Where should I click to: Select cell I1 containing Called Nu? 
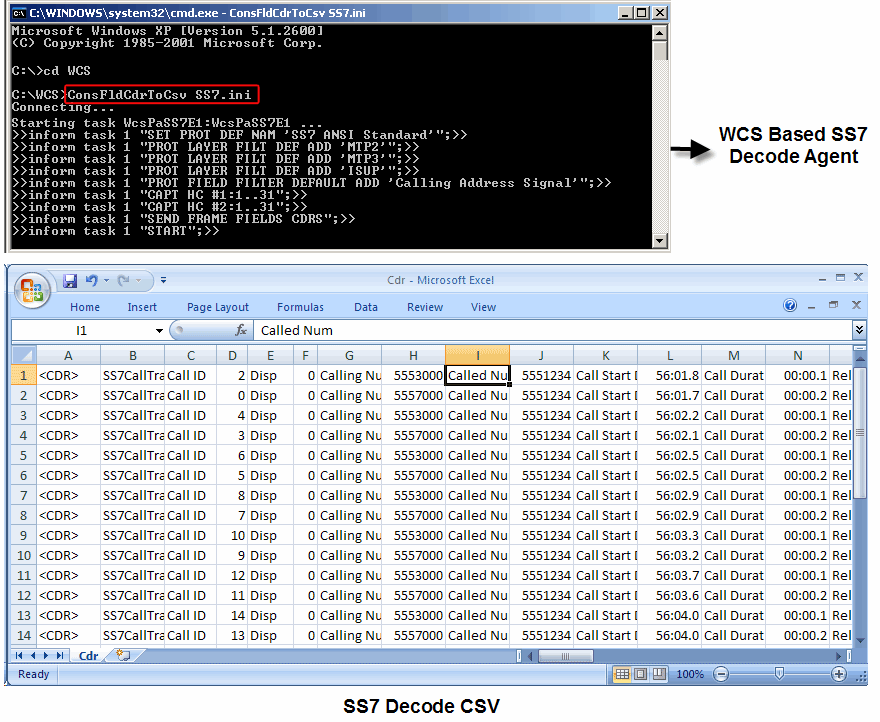478,375
